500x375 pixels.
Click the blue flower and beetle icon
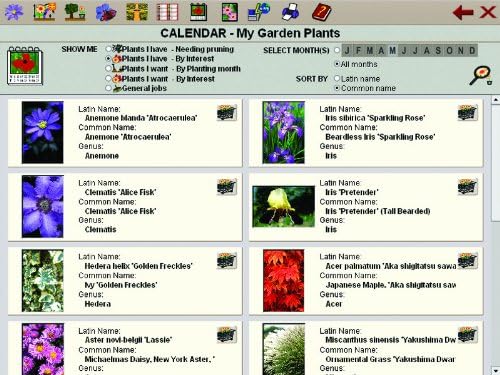(x=106, y=13)
